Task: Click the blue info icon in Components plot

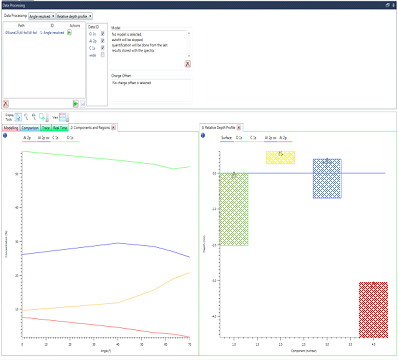Action: (x=5, y=135)
